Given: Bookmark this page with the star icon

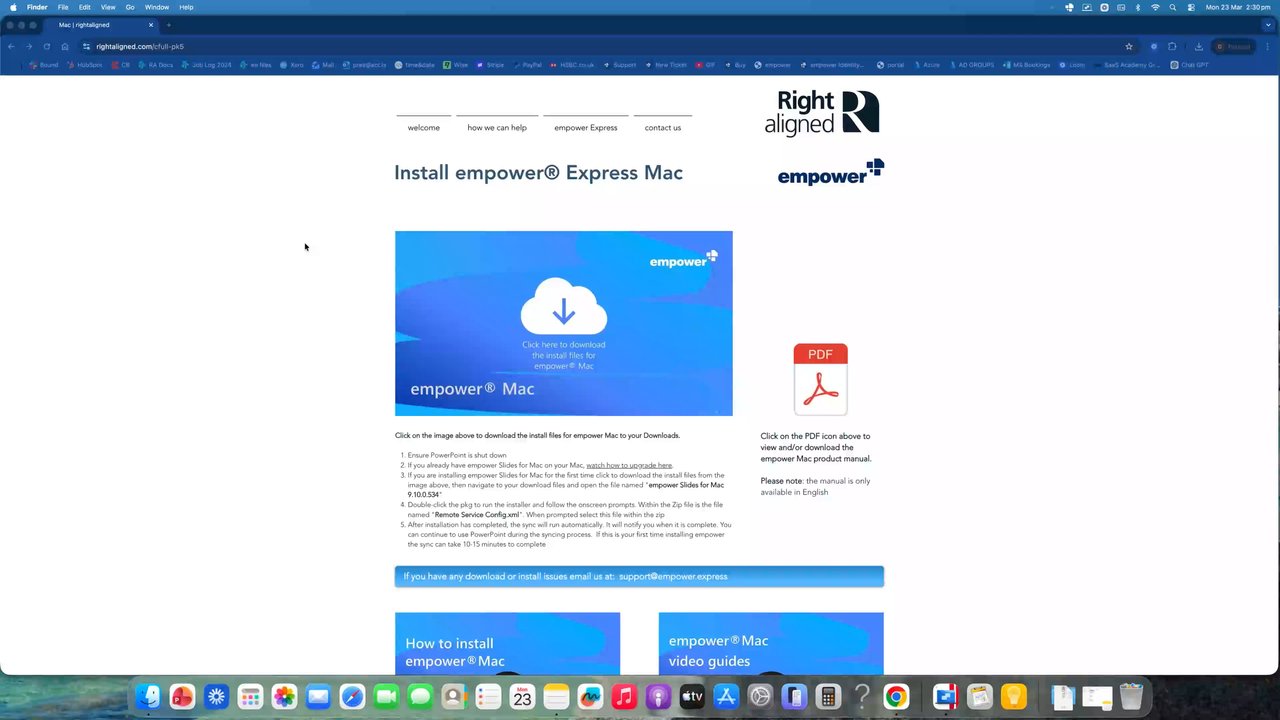Looking at the screenshot, I should pos(1129,46).
